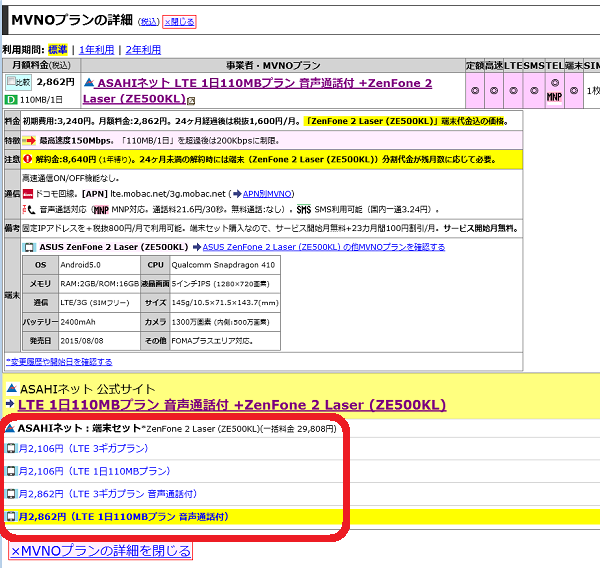600x568 pixels.
Task: Open ASUS ZenFone 2 Laser 他MVNOプランを確認する link
Action: [324, 247]
